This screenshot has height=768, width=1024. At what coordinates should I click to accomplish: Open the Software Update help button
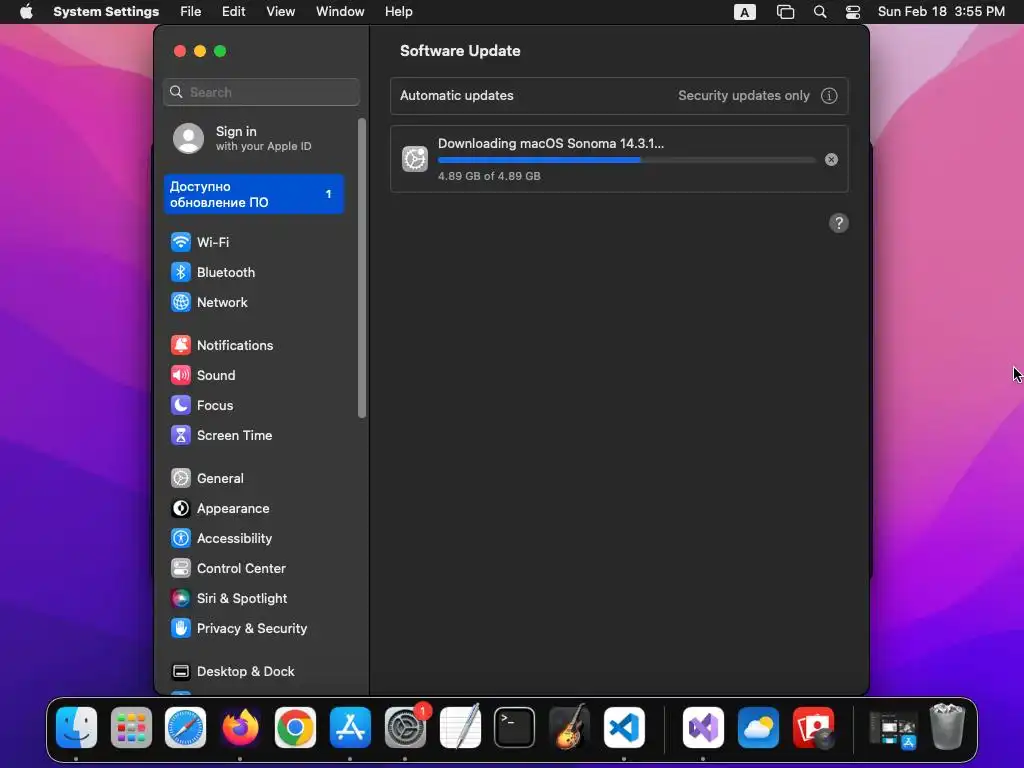pyautogui.click(x=839, y=223)
